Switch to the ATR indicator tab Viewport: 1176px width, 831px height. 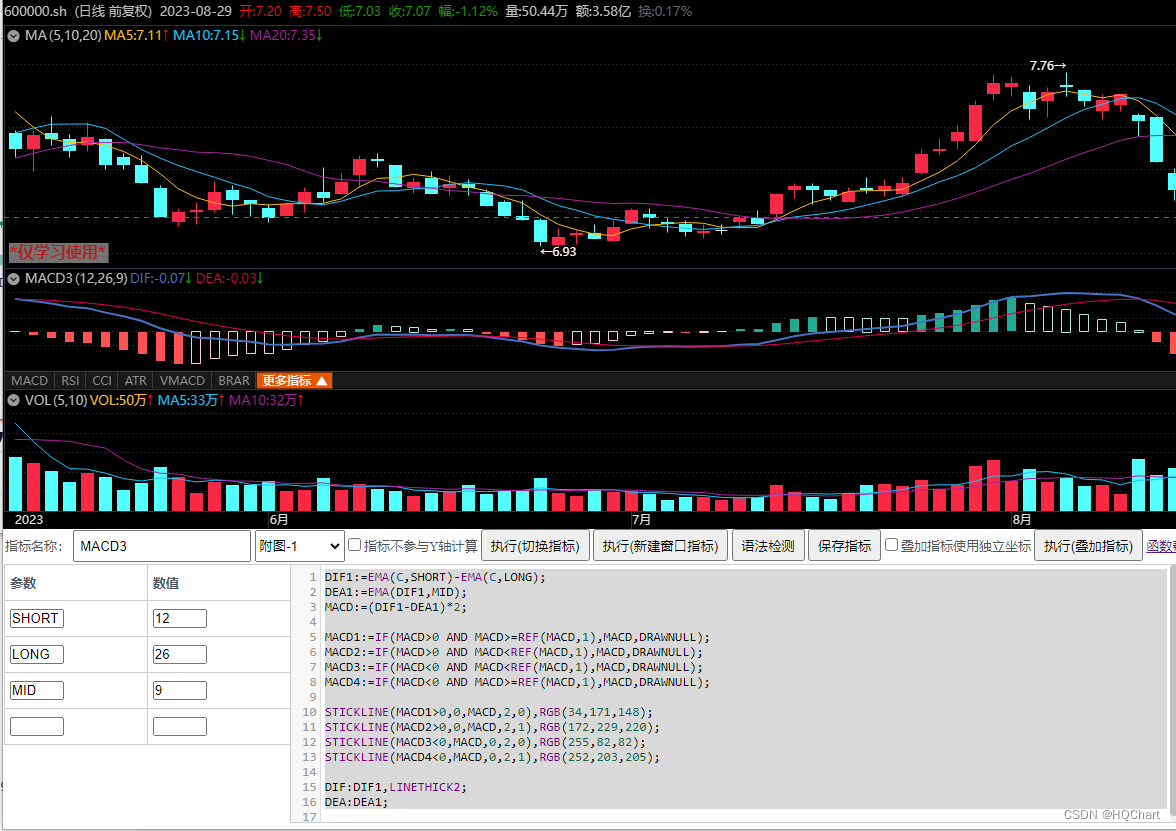coord(136,381)
